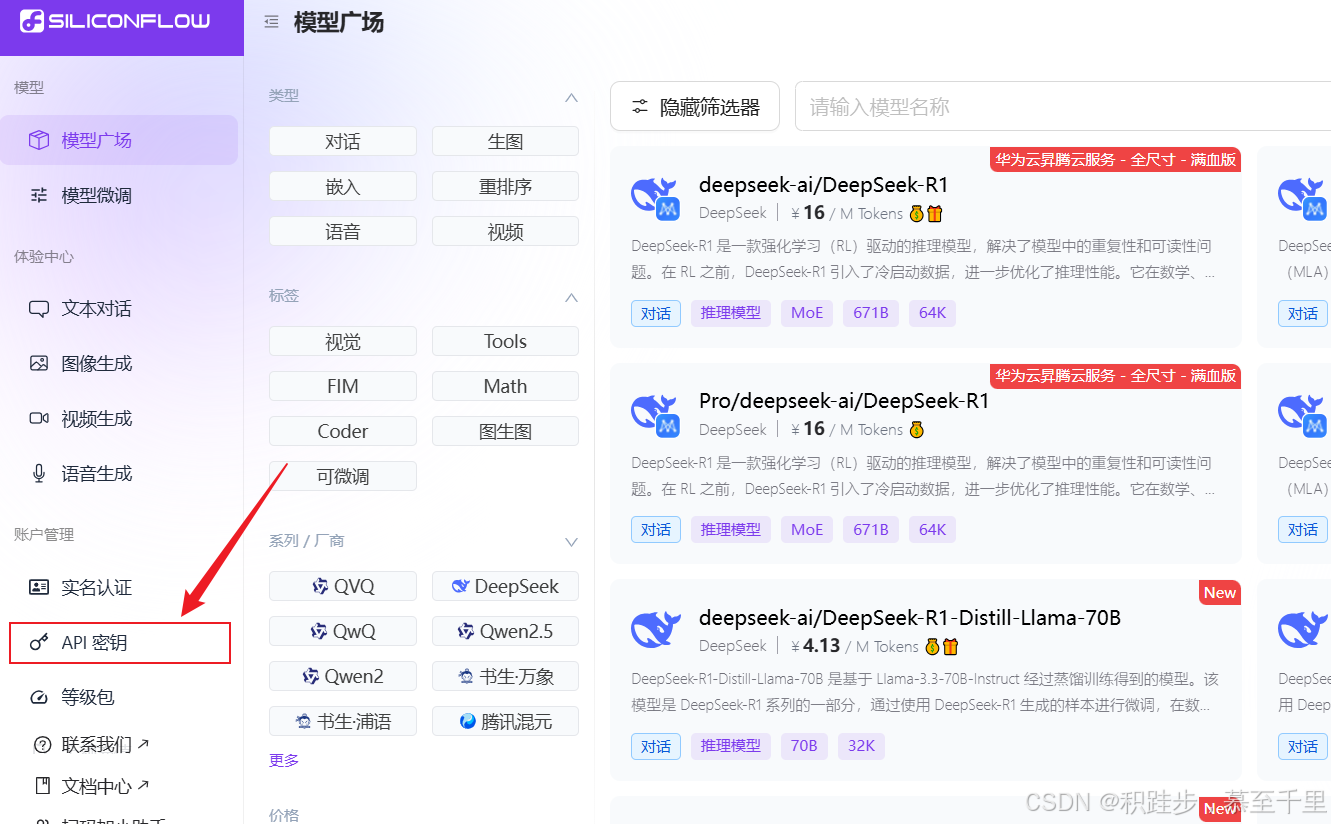The width and height of the screenshot is (1331, 824).
Task: Focus the 请输入模型名称 search field
Action: 1063,106
